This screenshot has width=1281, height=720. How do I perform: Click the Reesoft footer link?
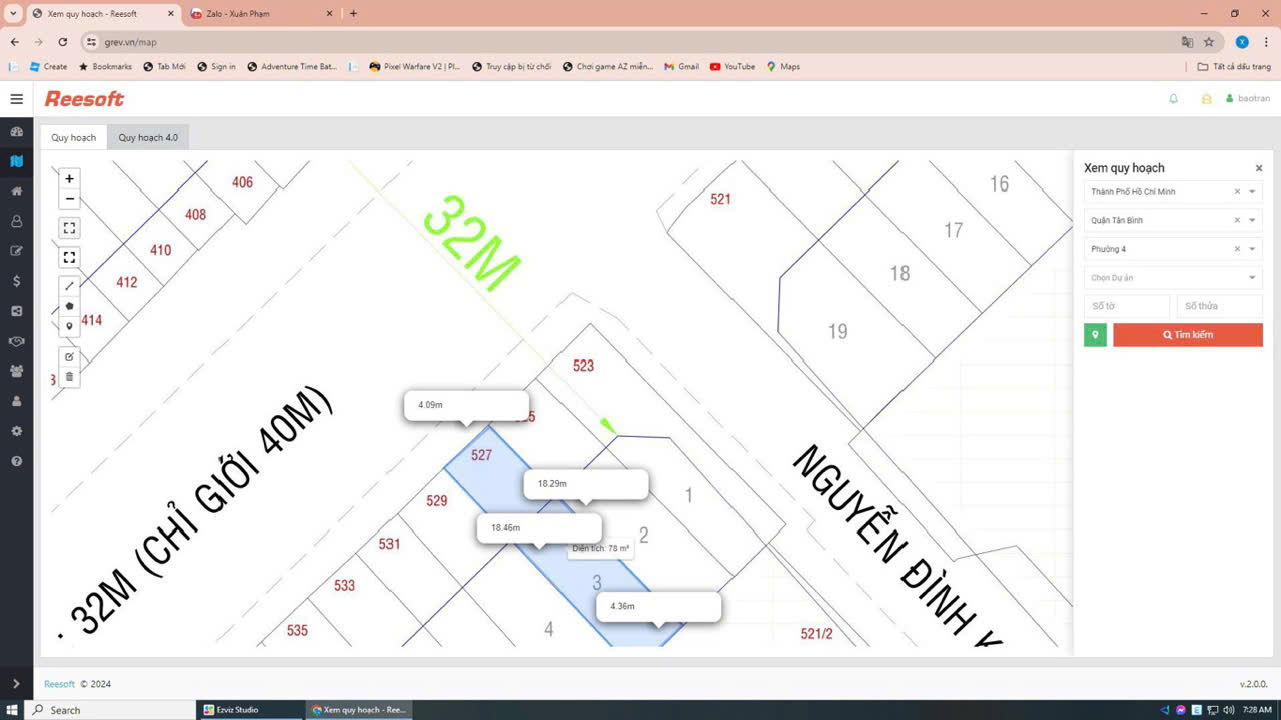(59, 684)
